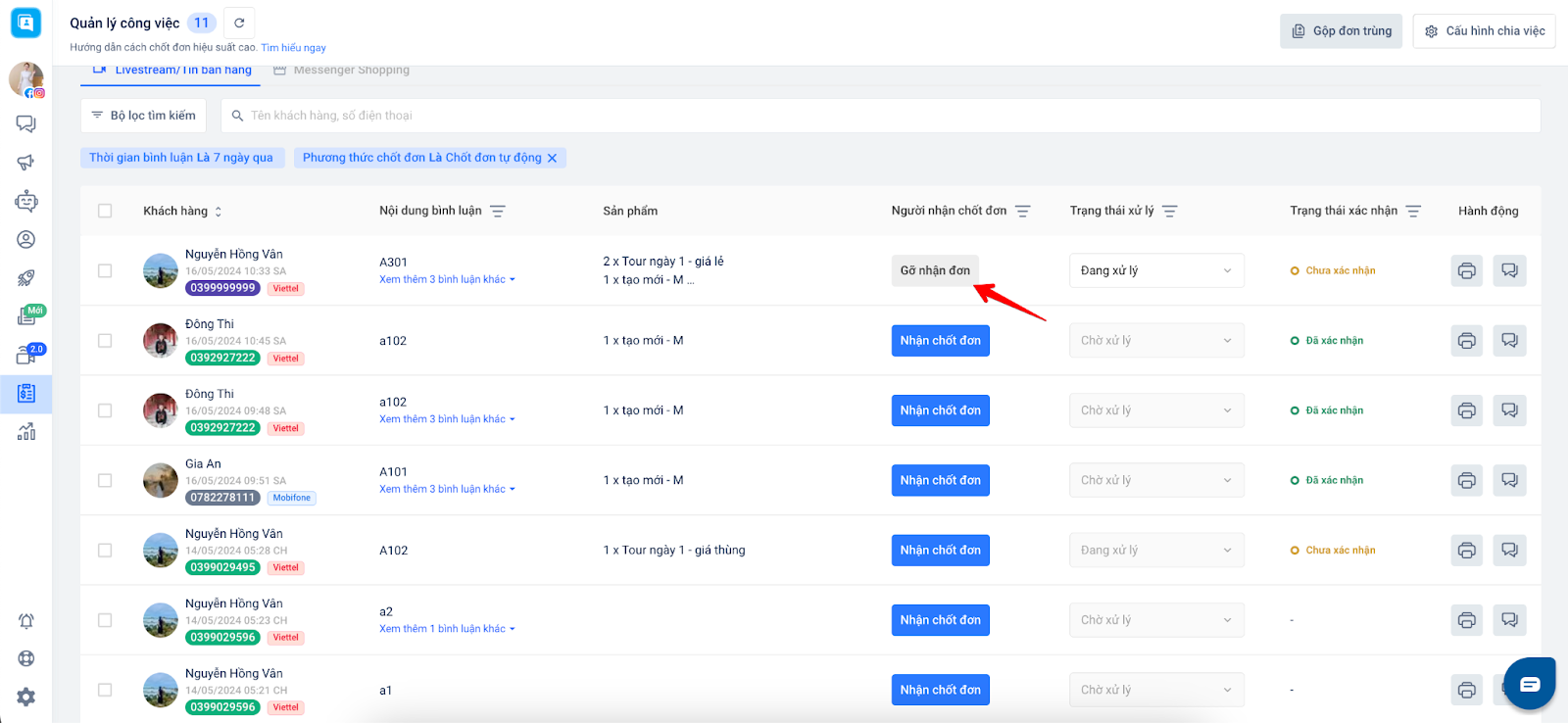
Task: Select the Livestream/Tin bán hàng tab
Action: coord(182,71)
